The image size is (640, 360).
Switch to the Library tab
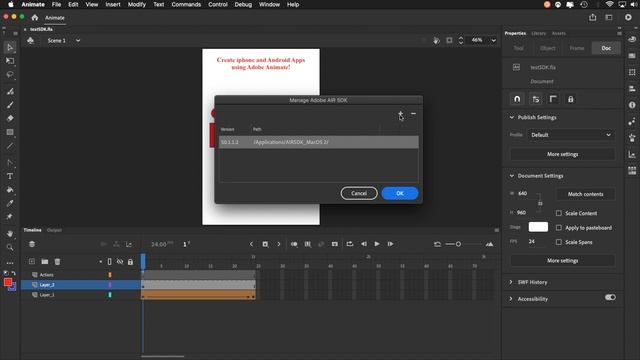[538, 33]
